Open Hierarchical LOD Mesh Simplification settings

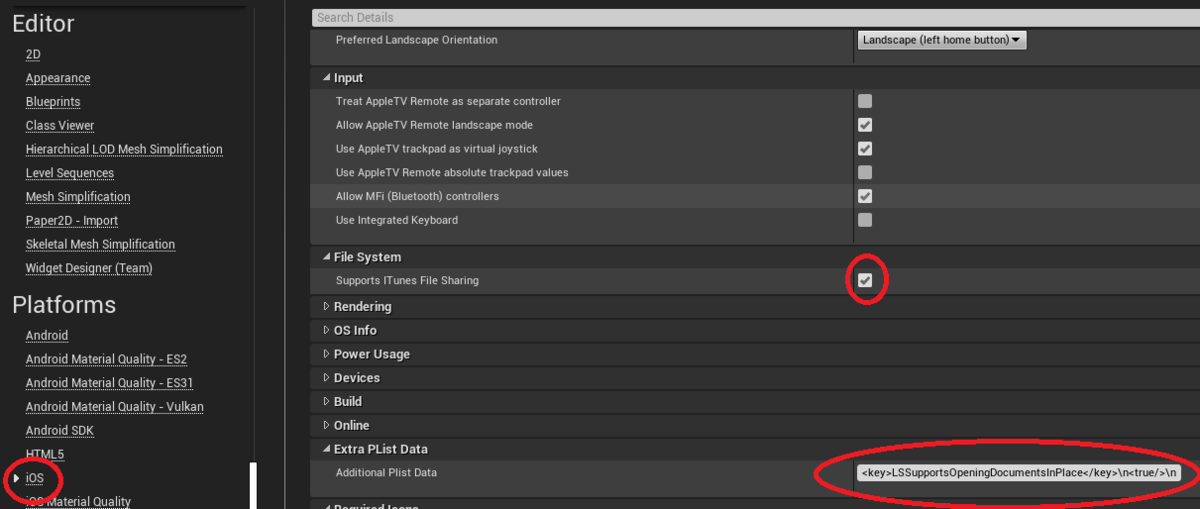(x=124, y=149)
